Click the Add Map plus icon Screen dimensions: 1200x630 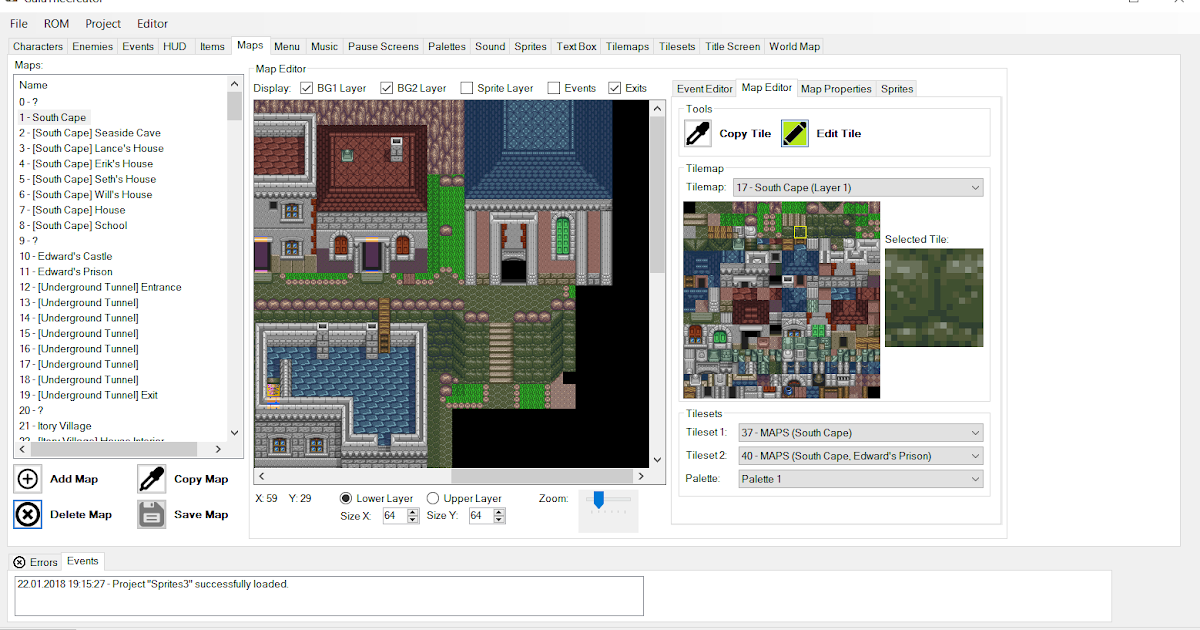tap(29, 479)
